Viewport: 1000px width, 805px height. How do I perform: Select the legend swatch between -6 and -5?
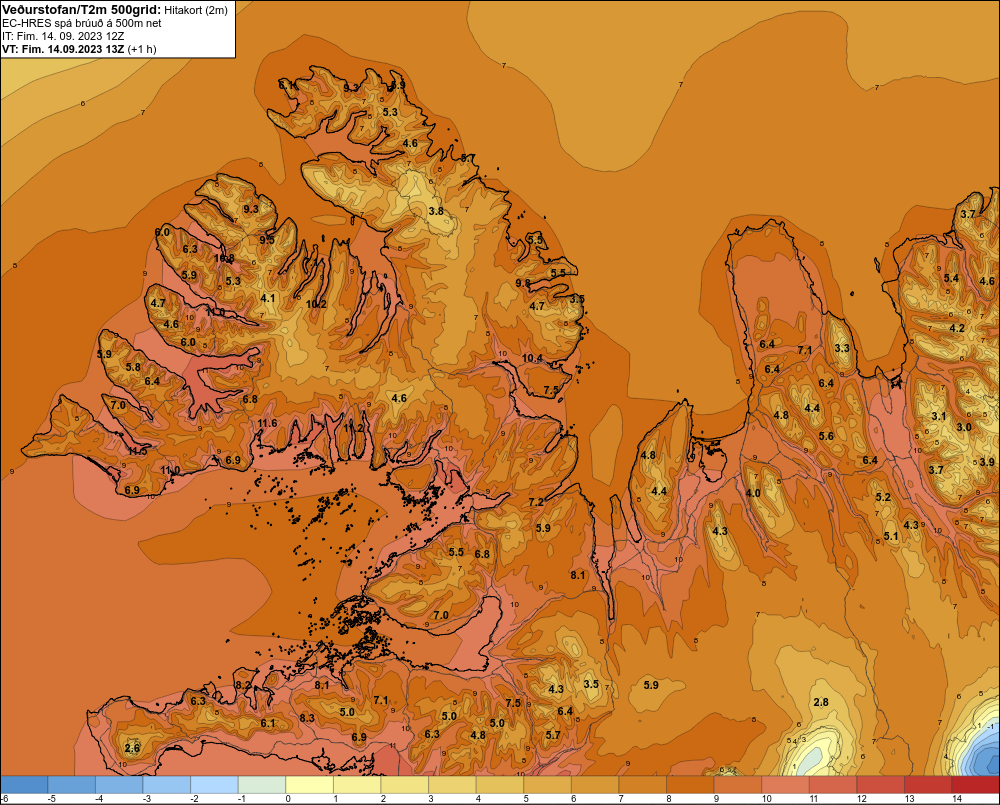(24, 785)
